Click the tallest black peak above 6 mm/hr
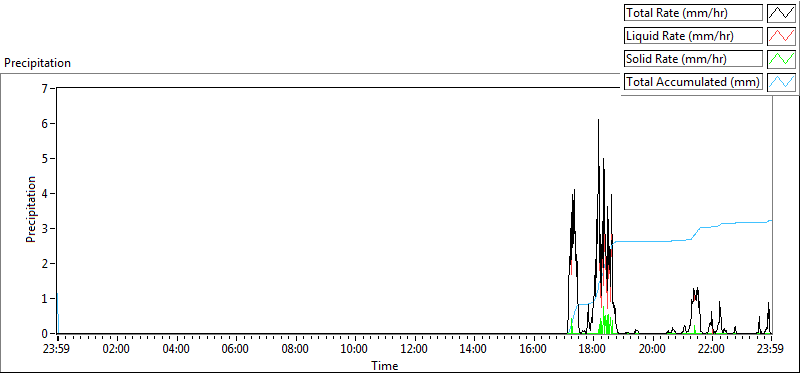The image size is (800, 373). [x=598, y=121]
